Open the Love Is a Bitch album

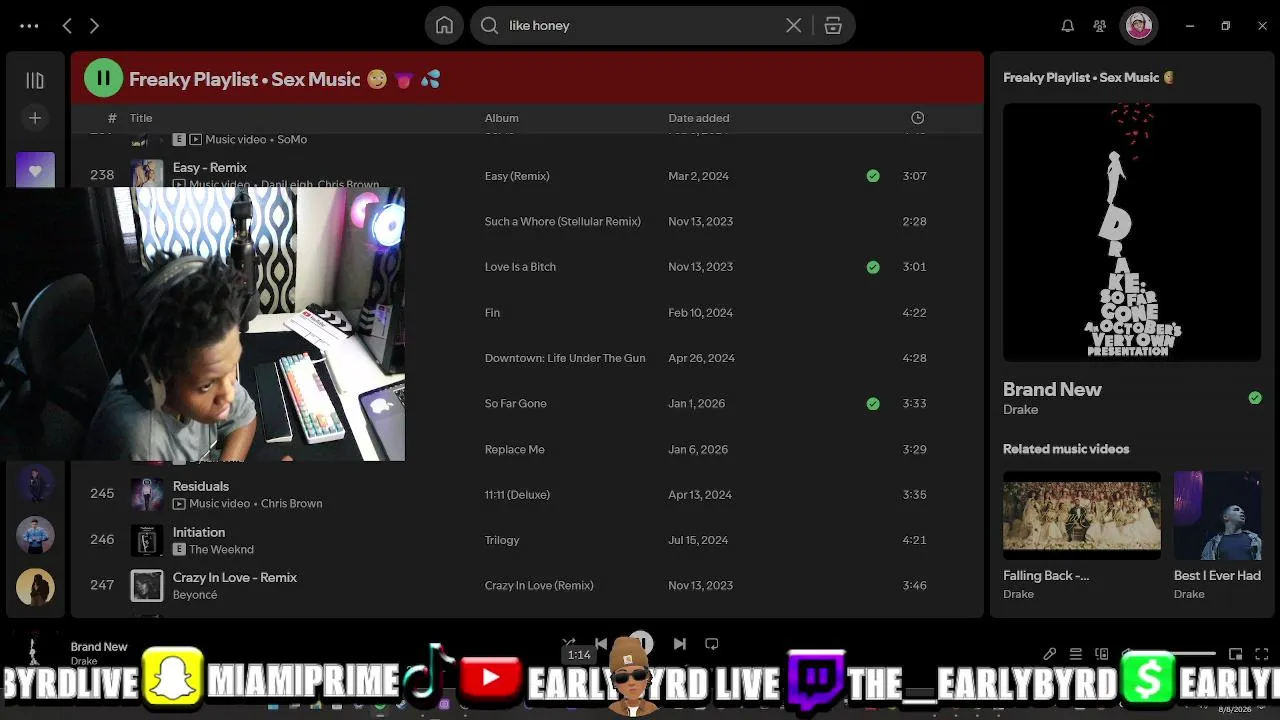[520, 267]
